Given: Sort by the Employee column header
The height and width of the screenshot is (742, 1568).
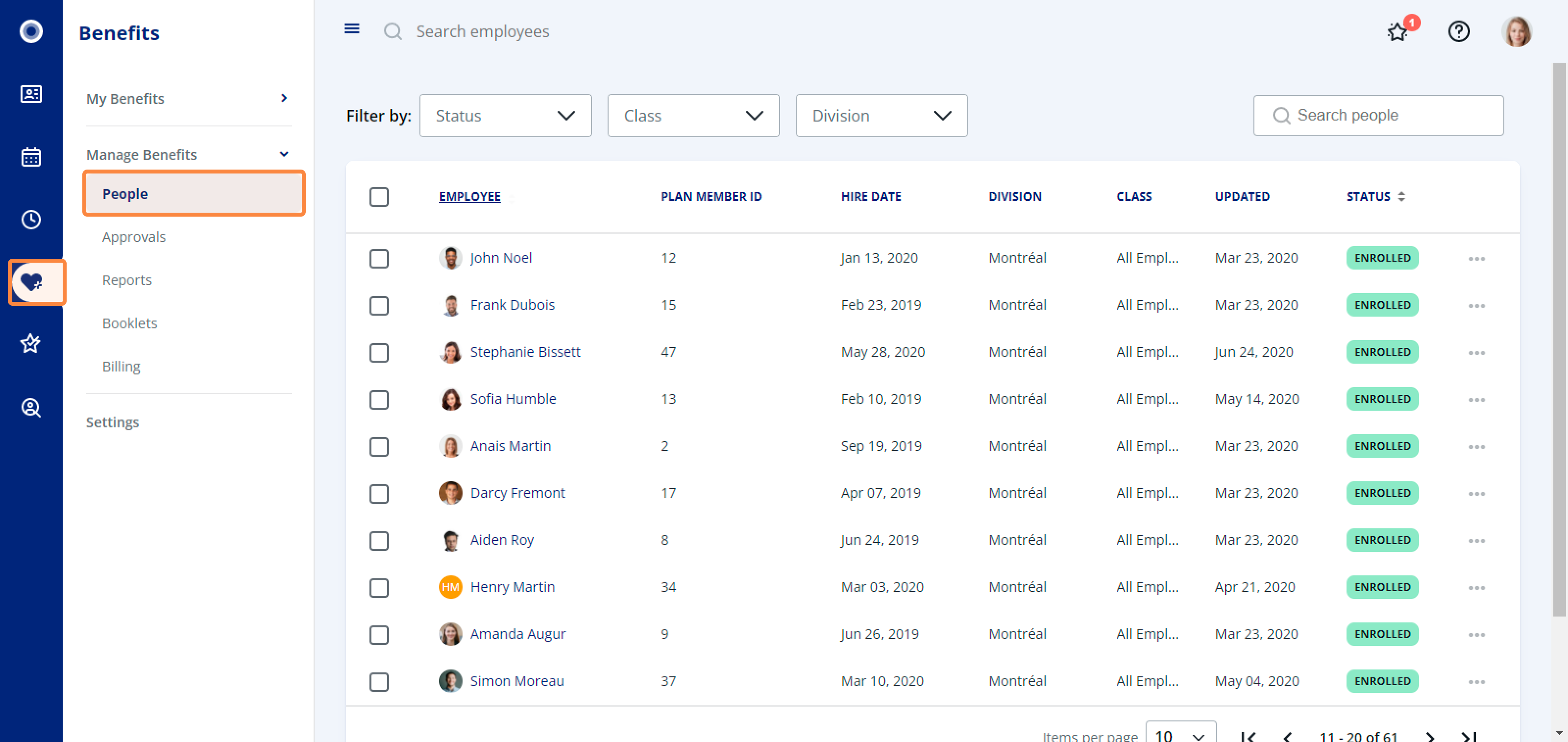Looking at the screenshot, I should (x=469, y=196).
